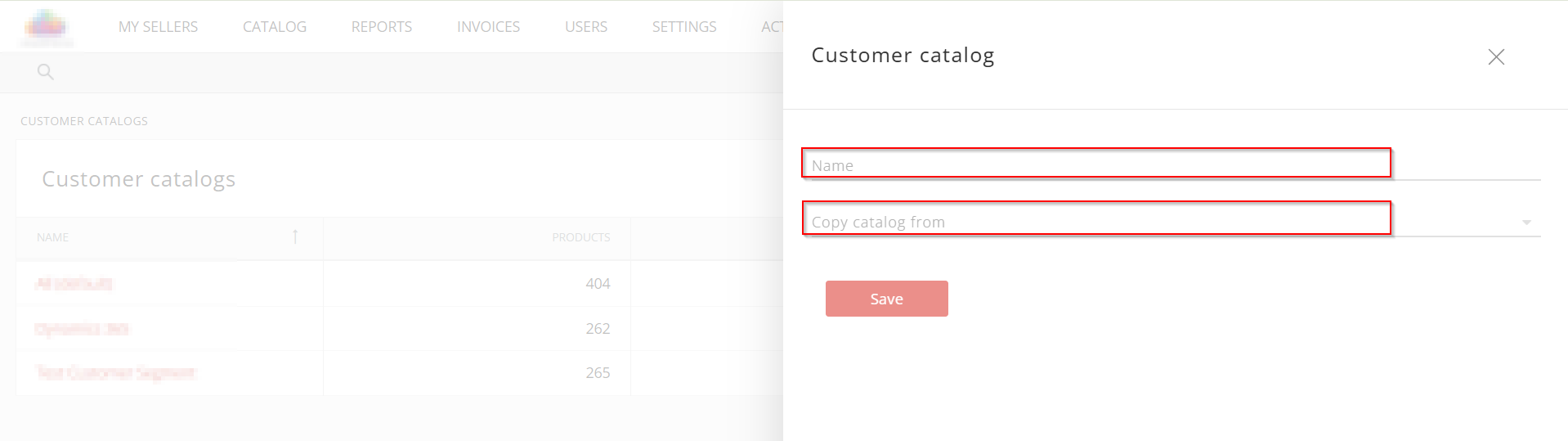The height and width of the screenshot is (441, 1568).
Task: Open Copy catalog from dropdown arrow
Action: 1526,223
